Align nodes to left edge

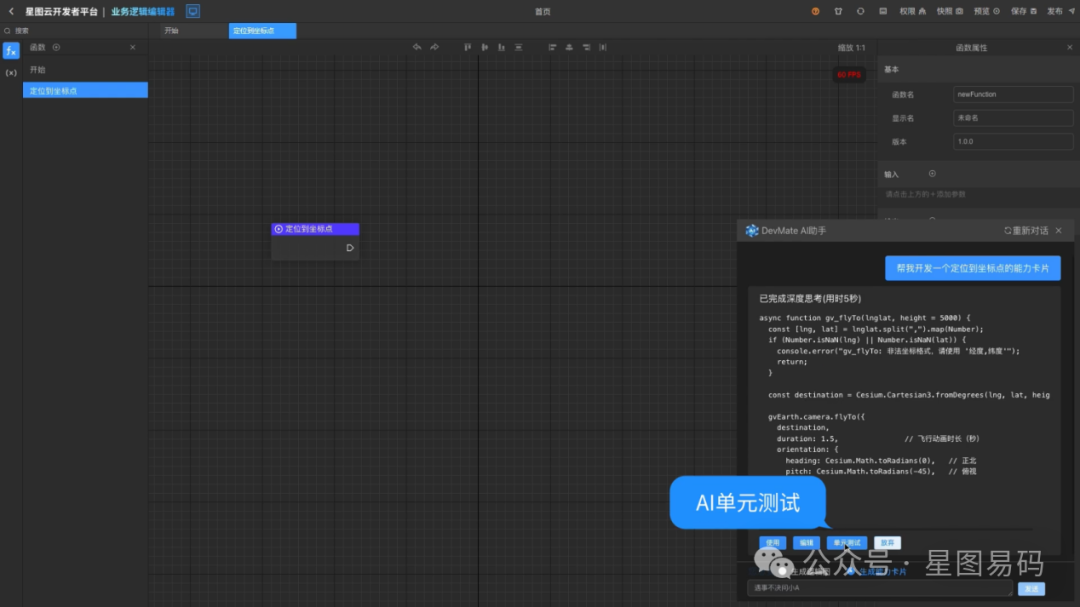point(552,47)
